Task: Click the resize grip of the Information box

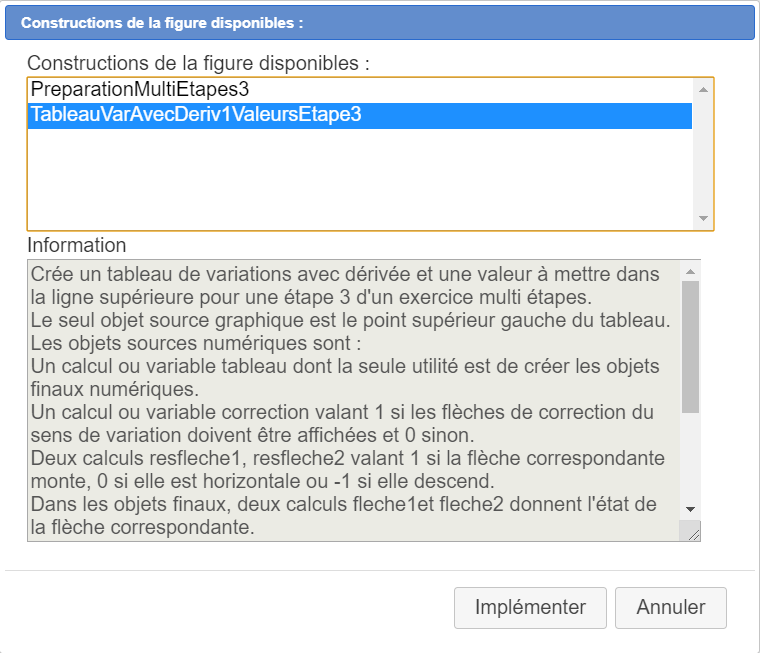Action: [x=693, y=534]
